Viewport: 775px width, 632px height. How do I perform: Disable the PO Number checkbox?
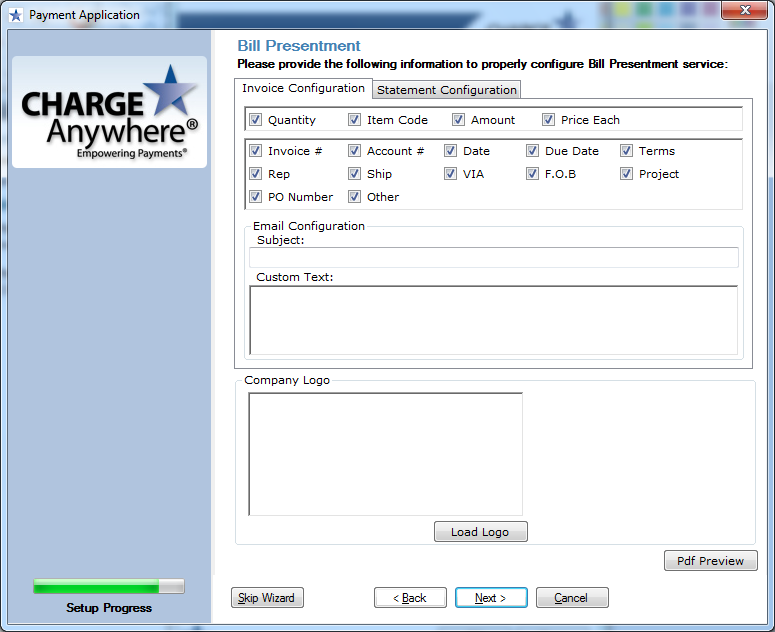tap(256, 197)
